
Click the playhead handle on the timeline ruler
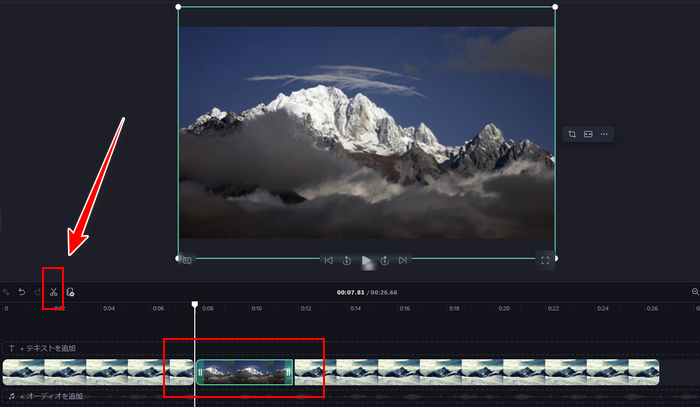pyautogui.click(x=195, y=304)
